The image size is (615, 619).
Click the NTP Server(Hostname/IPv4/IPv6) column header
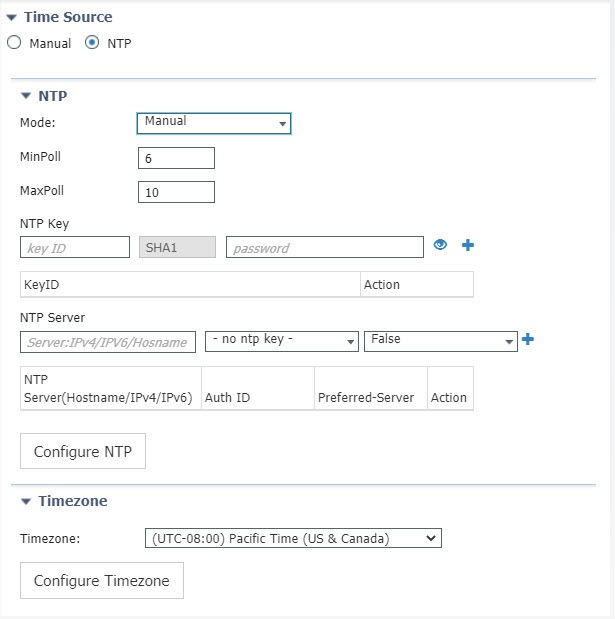pos(111,388)
